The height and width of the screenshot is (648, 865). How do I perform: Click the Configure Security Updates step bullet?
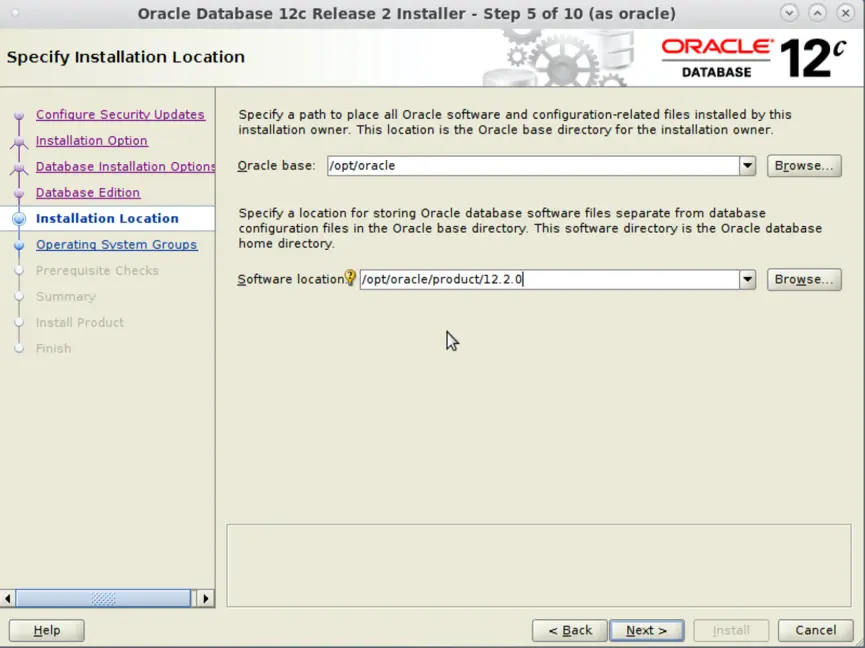coord(19,115)
